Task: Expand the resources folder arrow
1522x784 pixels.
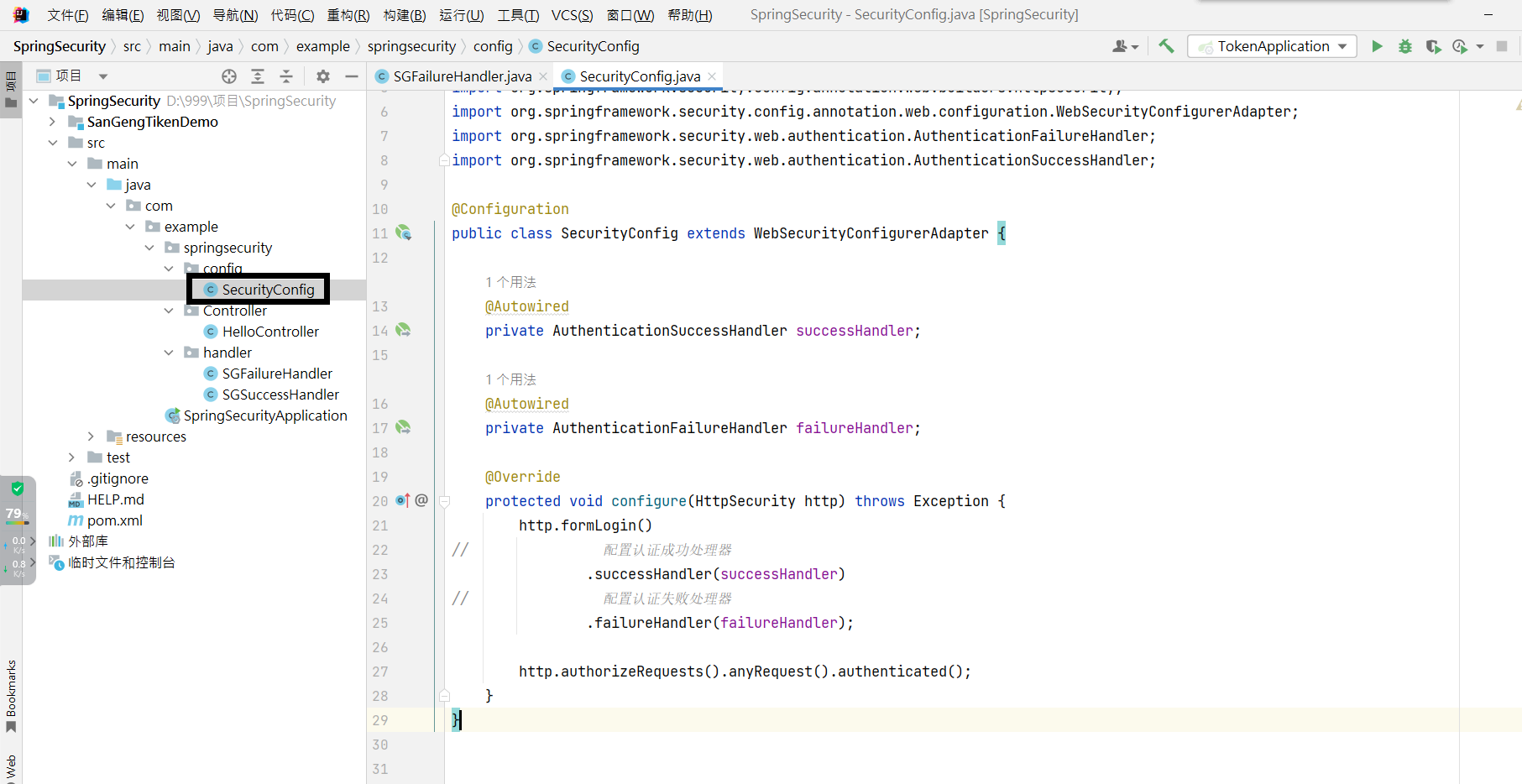Action: pos(92,436)
